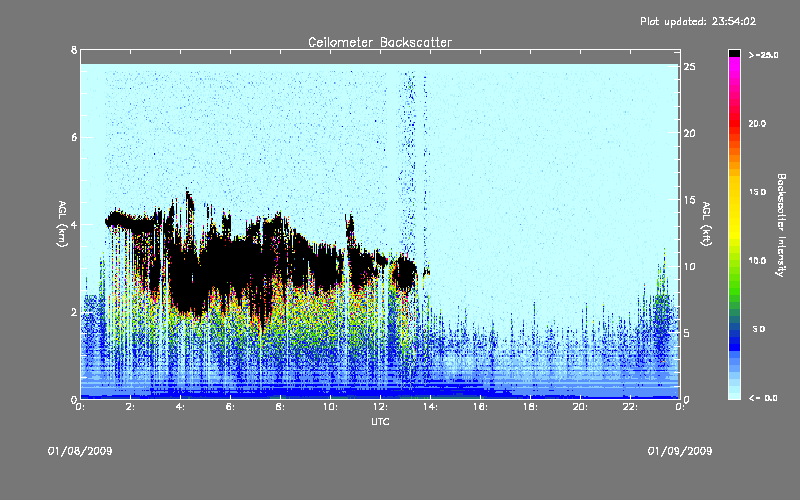Click the '12:' hour tick on the UTC axis
The height and width of the screenshot is (500, 800).
380,407
